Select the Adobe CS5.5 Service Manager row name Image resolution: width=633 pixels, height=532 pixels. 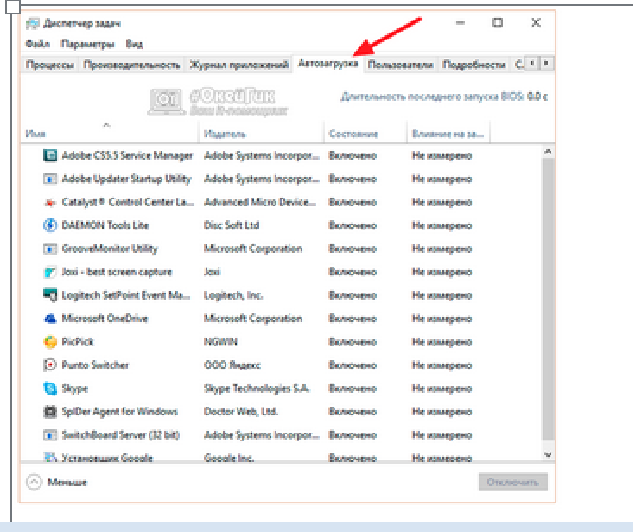coord(127,155)
